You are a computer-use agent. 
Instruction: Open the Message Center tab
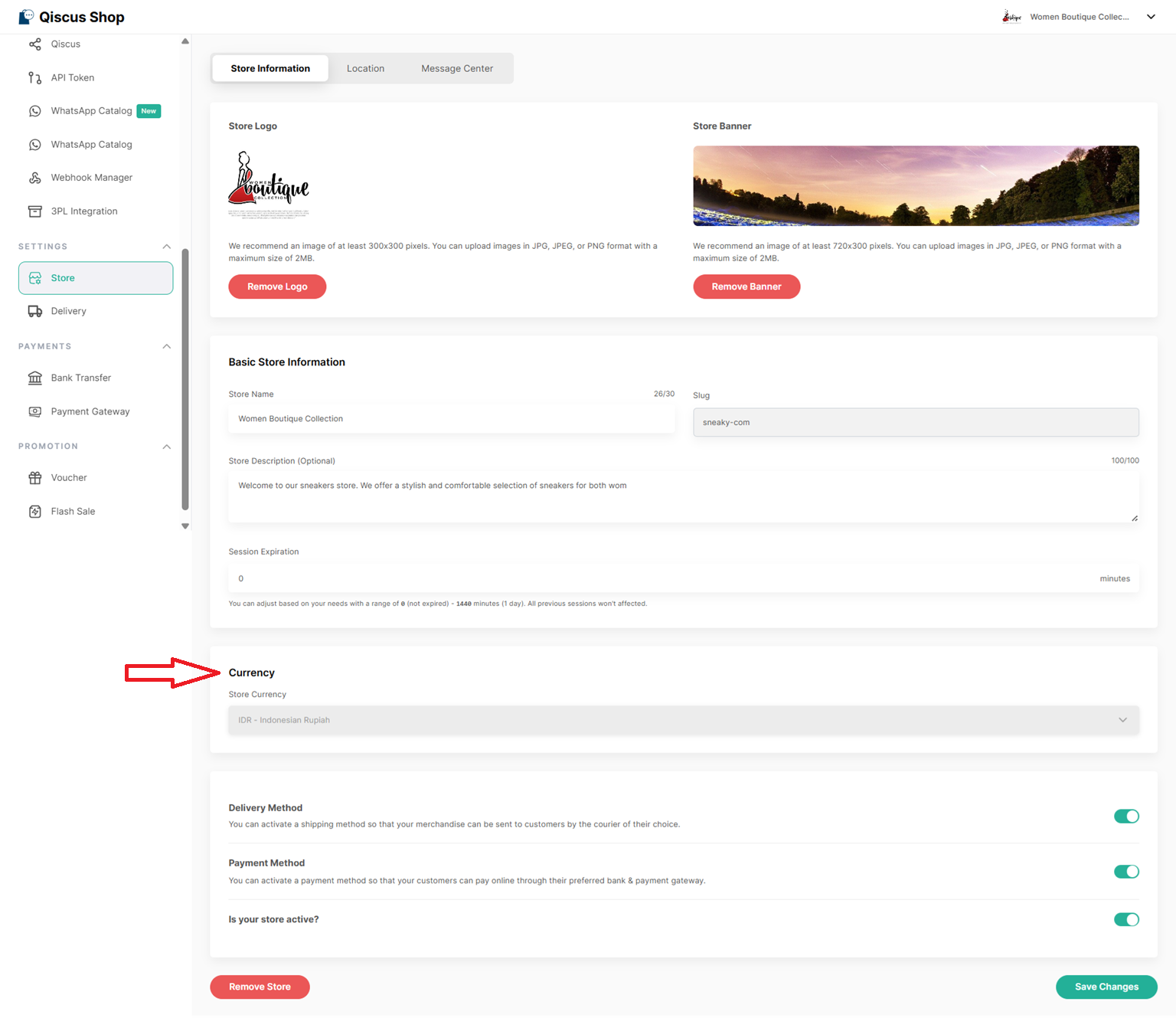click(x=456, y=68)
